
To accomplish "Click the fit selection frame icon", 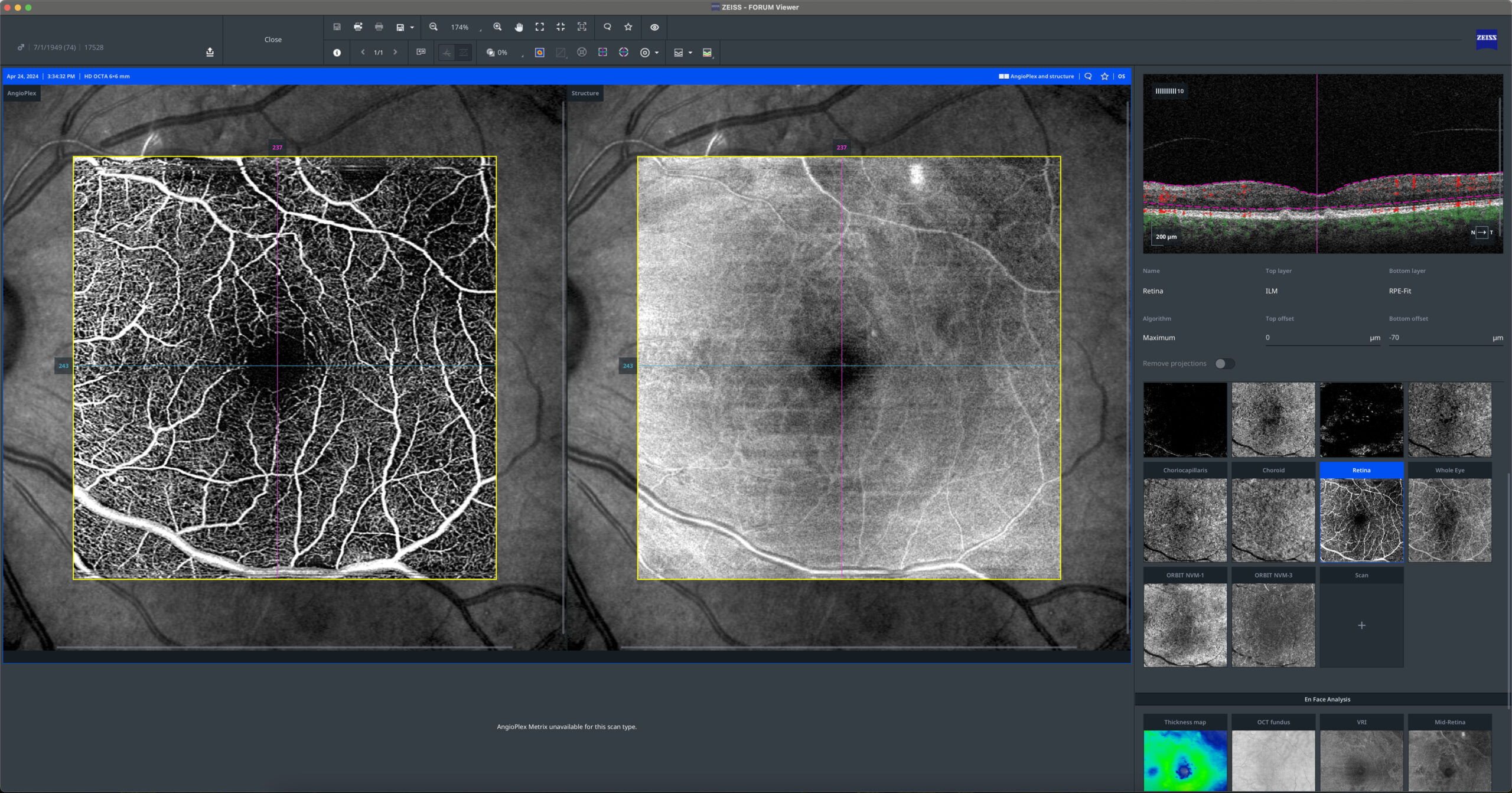I will 582,27.
